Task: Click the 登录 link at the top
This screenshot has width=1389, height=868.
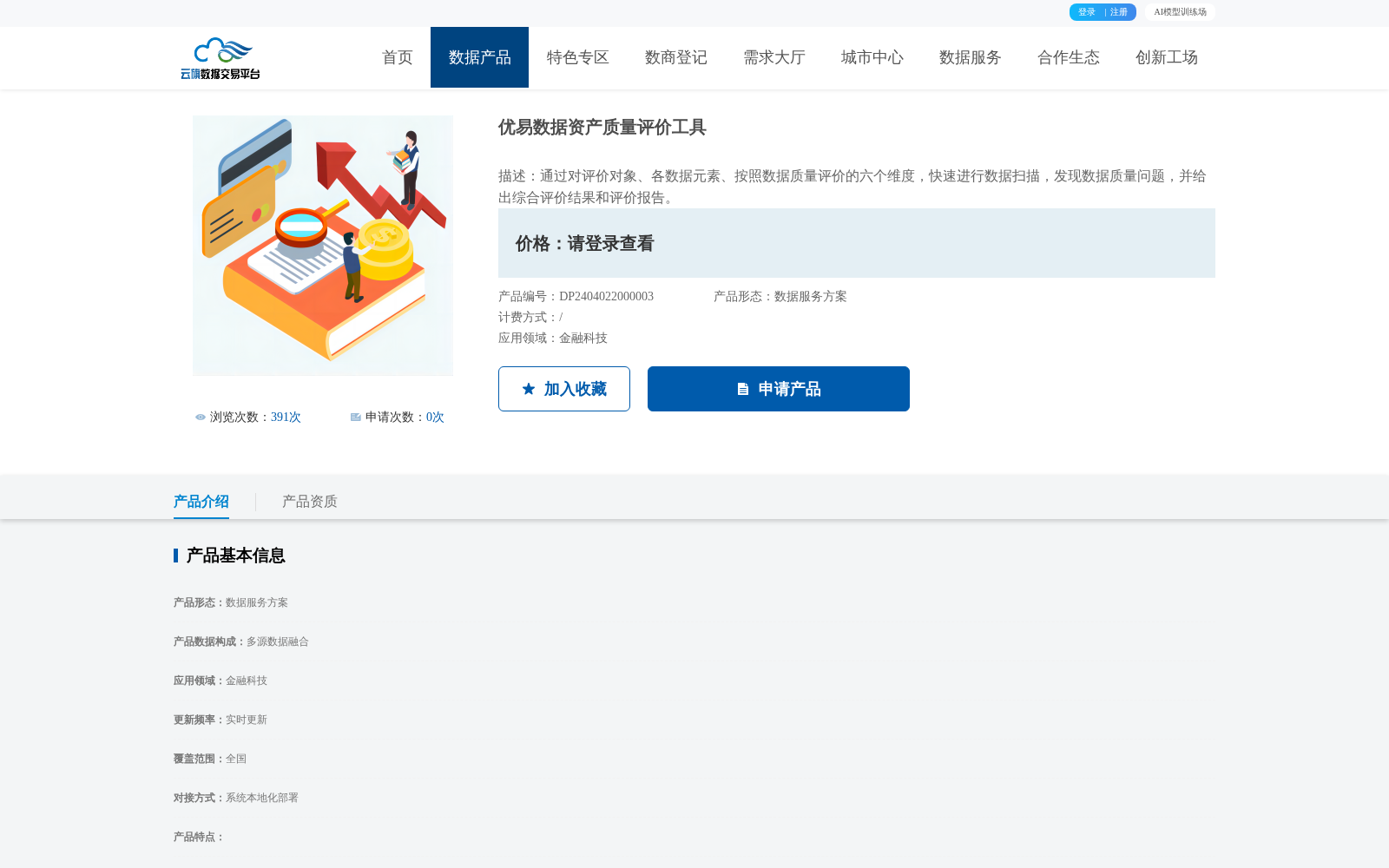Action: click(x=1087, y=12)
